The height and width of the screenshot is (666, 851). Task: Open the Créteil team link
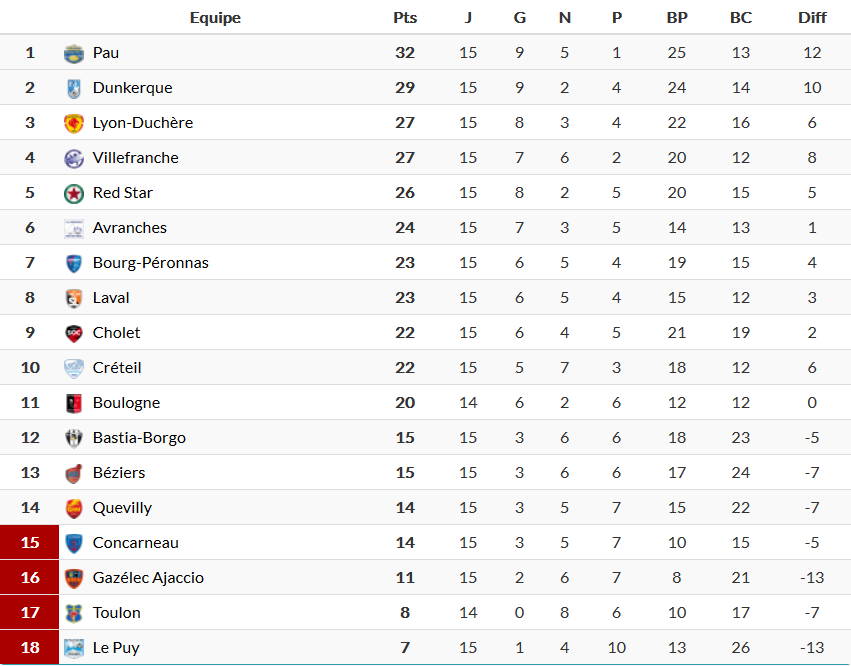pos(117,368)
